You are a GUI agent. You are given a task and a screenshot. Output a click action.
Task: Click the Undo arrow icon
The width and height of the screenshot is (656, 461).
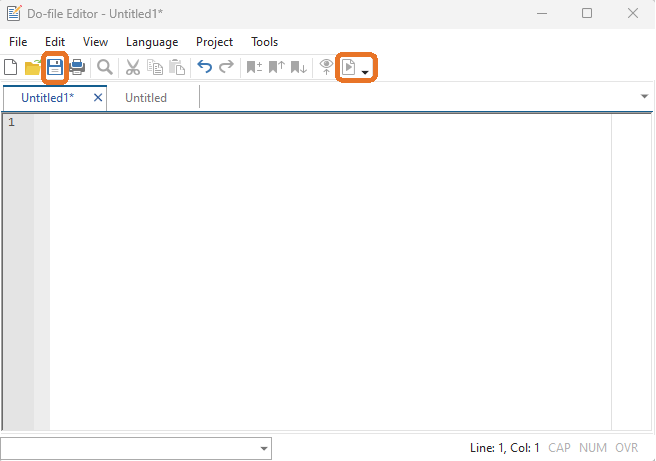coord(204,68)
